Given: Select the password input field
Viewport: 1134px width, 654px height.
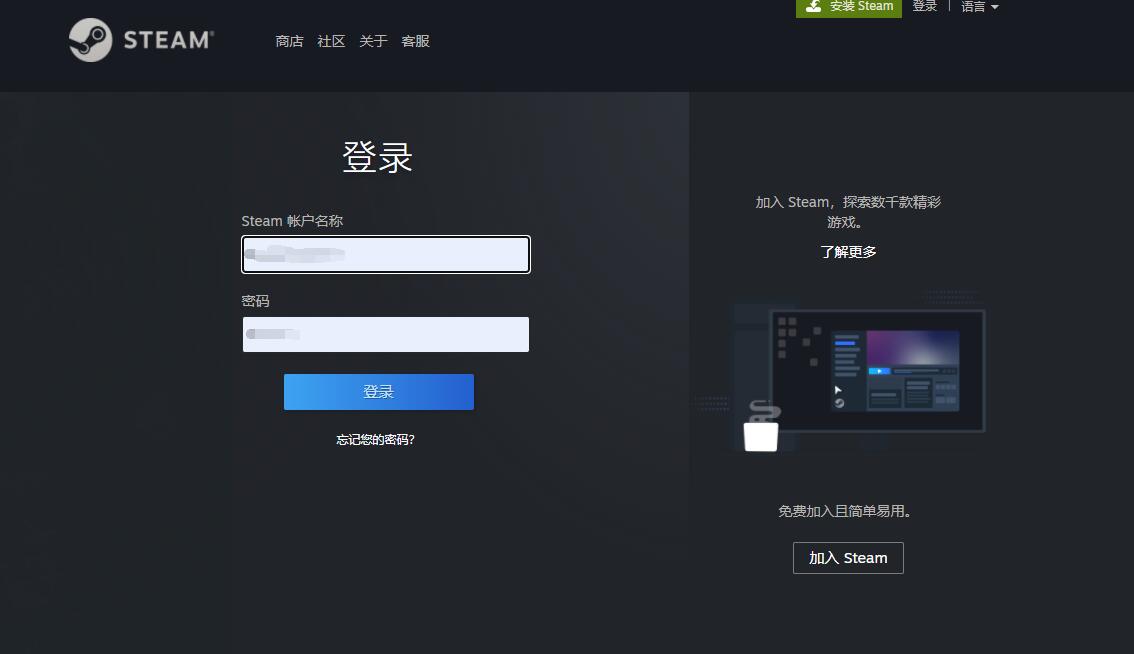Looking at the screenshot, I should 385,334.
